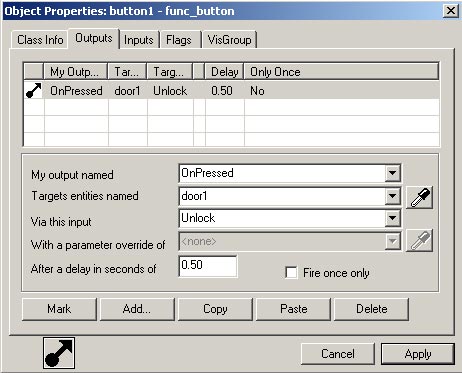Click the Delay column header

224,72
